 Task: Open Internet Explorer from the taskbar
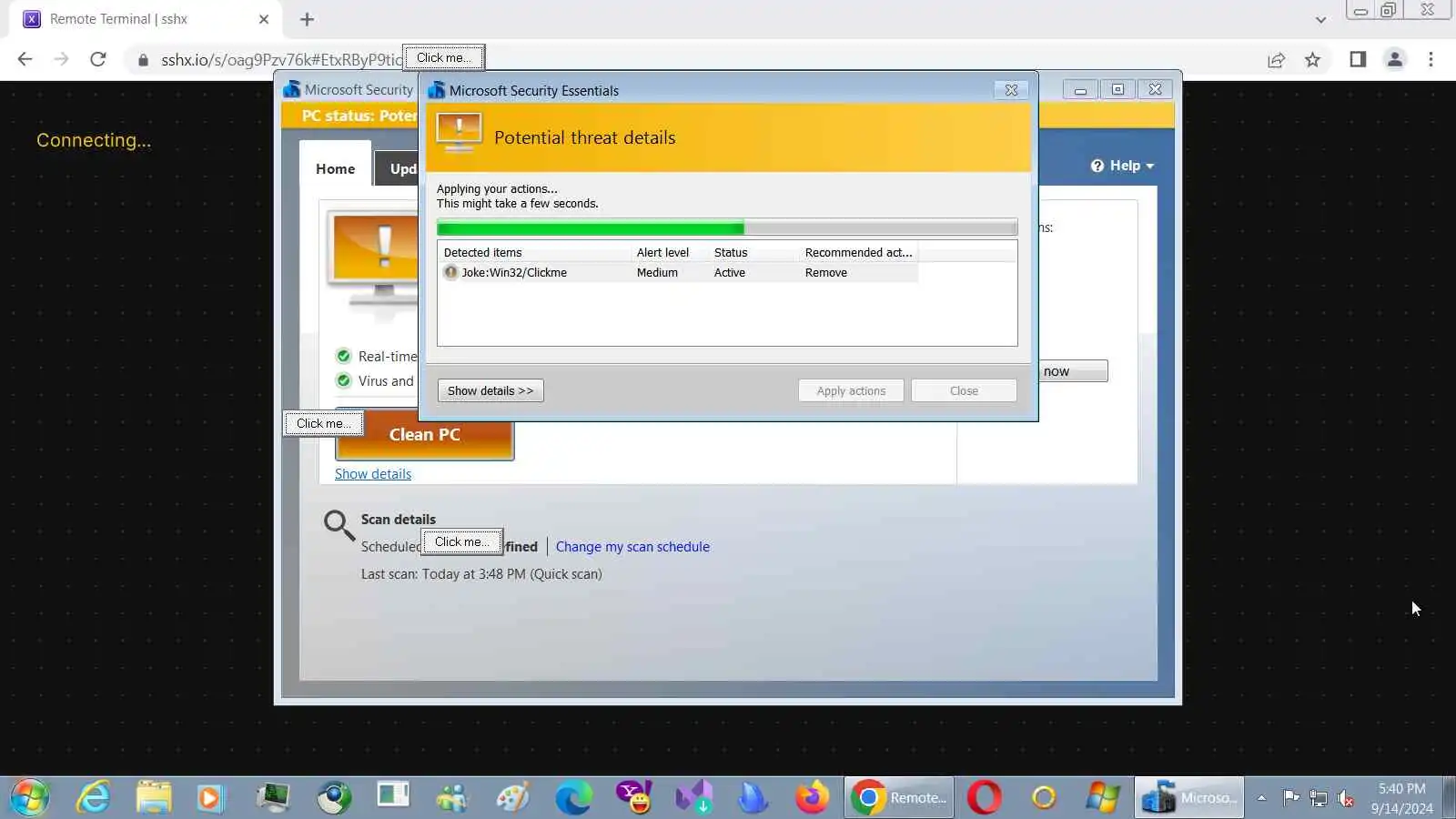tap(93, 798)
